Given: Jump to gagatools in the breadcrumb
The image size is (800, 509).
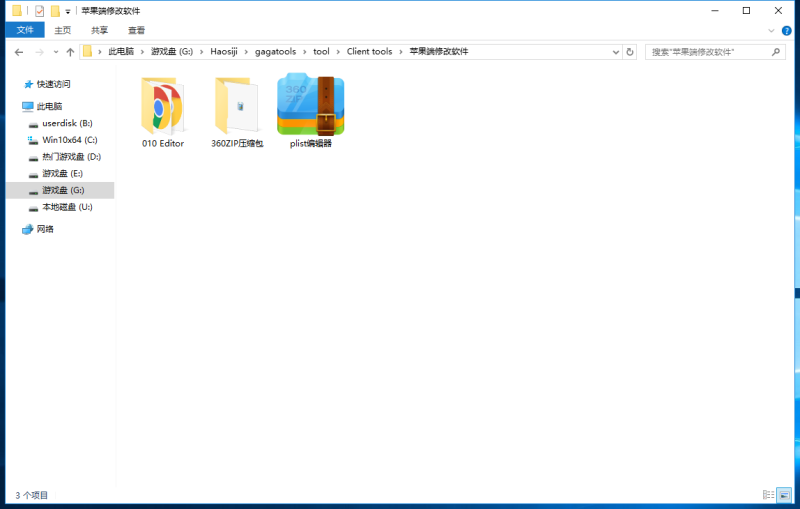Looking at the screenshot, I should click(x=276, y=52).
